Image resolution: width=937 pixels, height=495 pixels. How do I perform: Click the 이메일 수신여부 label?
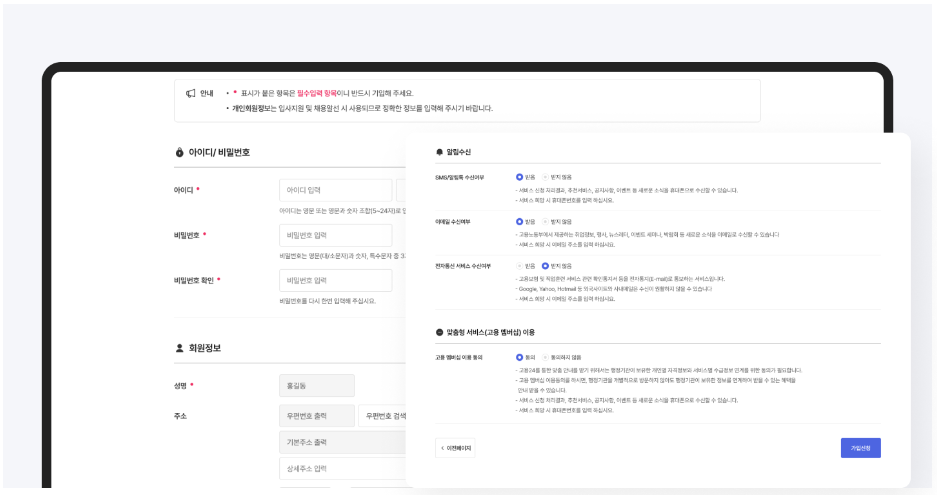[452, 222]
